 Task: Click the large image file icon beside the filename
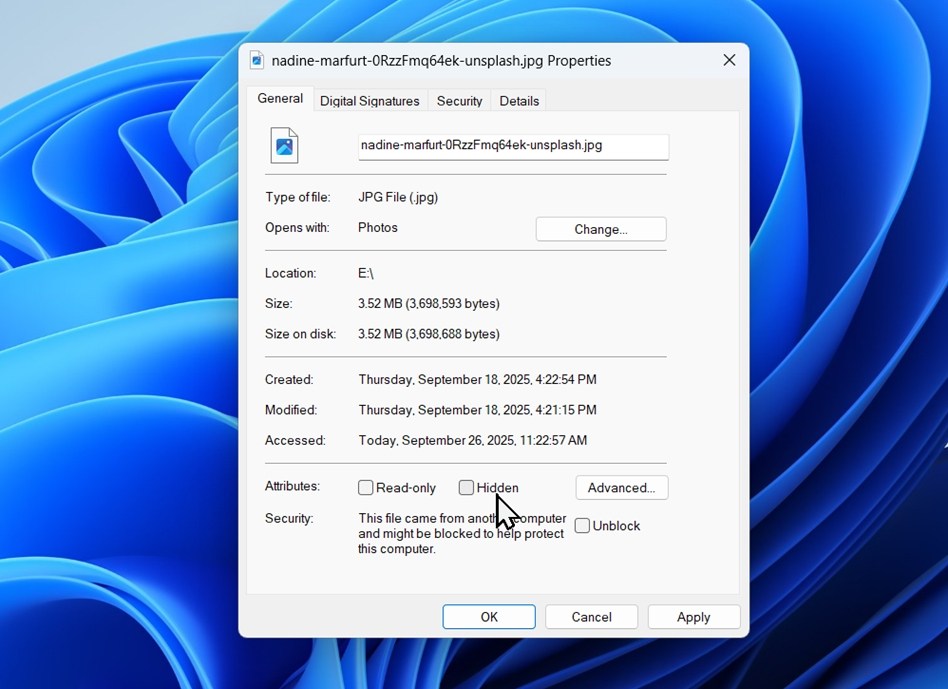tap(284, 146)
